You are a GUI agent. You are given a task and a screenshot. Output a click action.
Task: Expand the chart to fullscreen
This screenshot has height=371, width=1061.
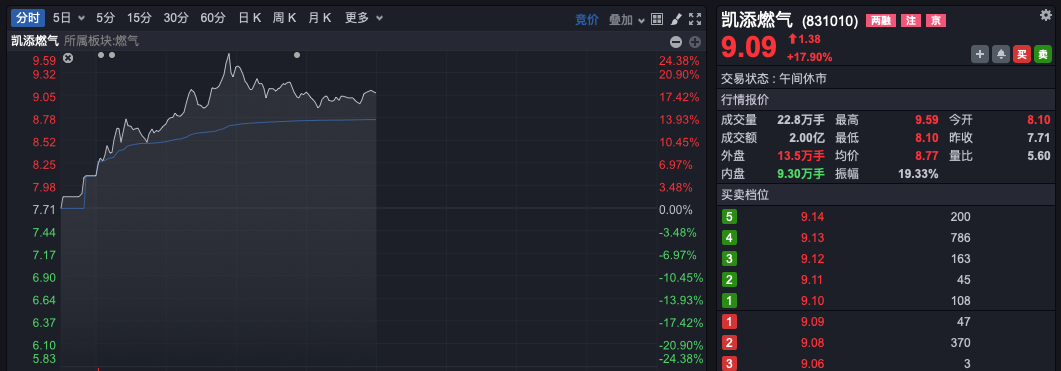pyautogui.click(x=694, y=19)
